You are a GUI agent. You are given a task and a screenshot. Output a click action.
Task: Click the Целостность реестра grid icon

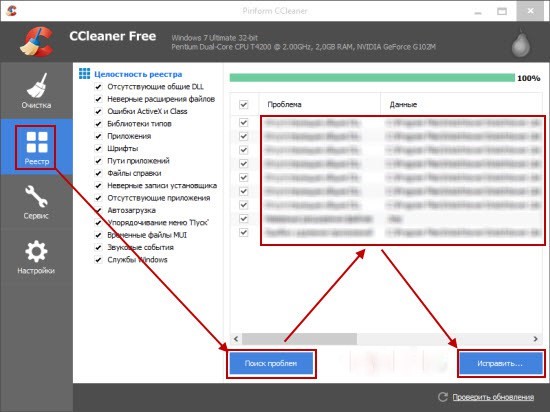(84, 74)
